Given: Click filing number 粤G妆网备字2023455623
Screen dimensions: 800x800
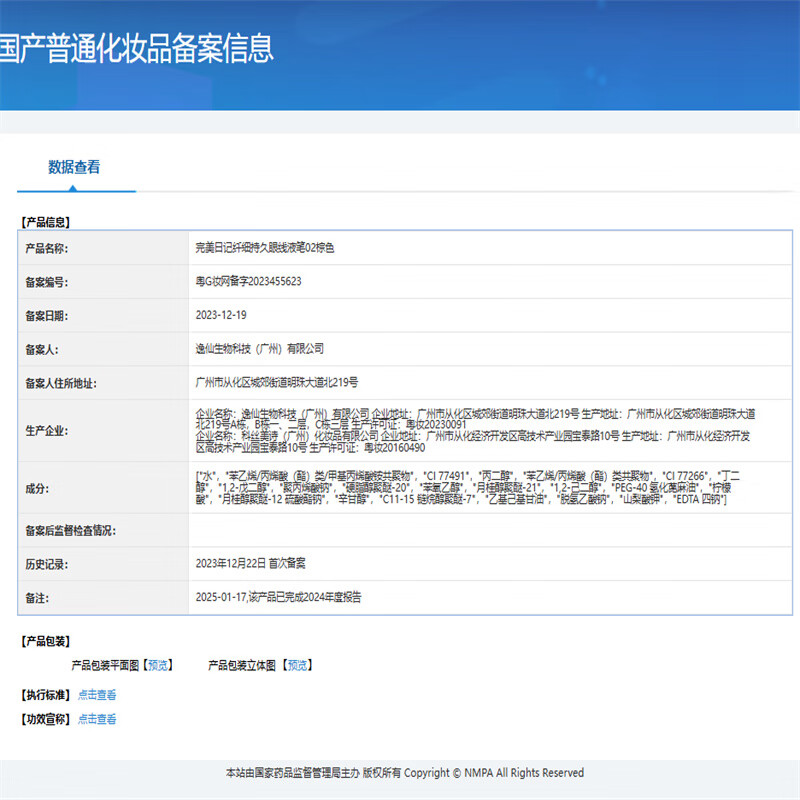Looking at the screenshot, I should (248, 282).
